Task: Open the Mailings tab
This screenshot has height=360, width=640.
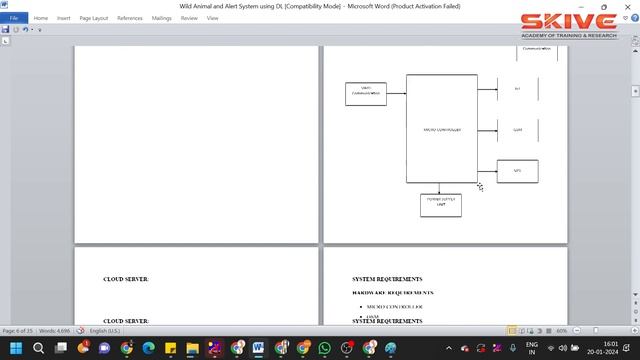Action: click(162, 18)
